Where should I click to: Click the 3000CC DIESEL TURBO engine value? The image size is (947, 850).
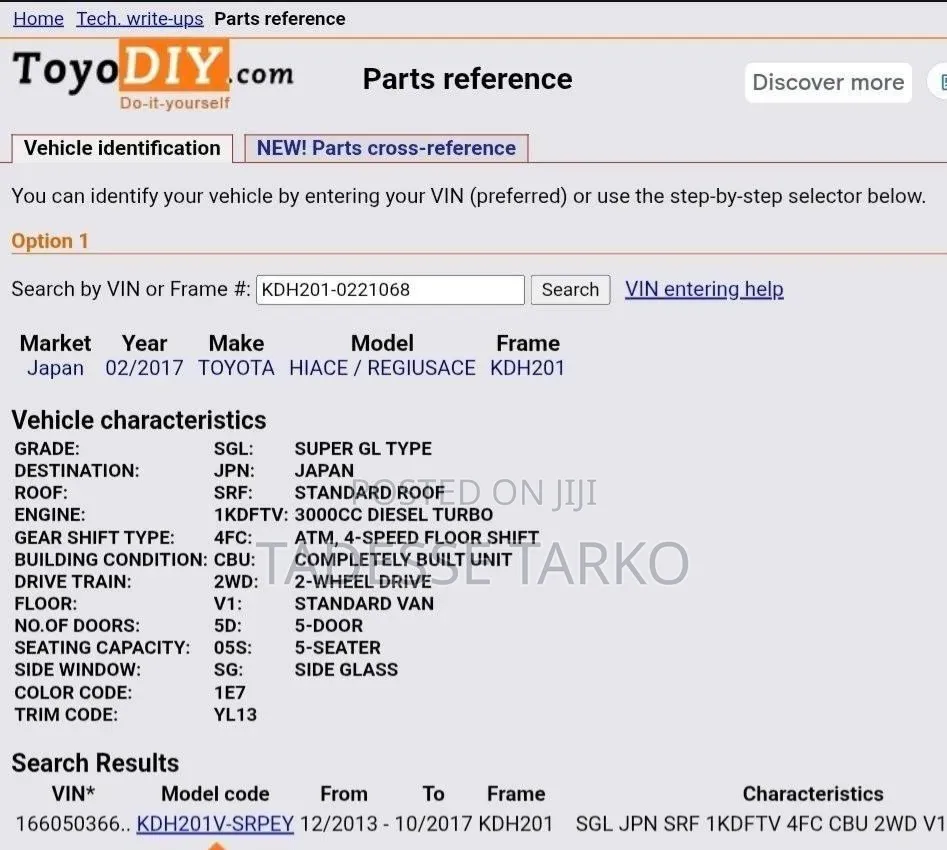[394, 515]
